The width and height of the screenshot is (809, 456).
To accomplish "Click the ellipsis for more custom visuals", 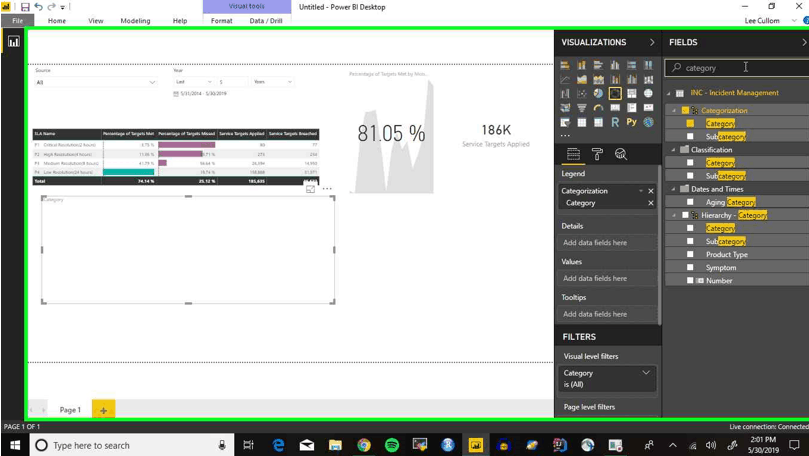I will 565,136.
